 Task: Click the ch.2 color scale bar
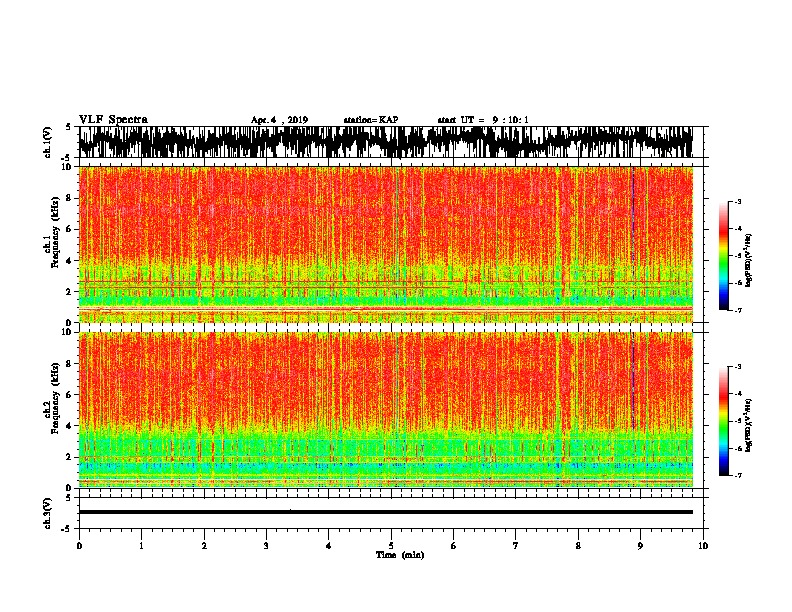(x=724, y=421)
